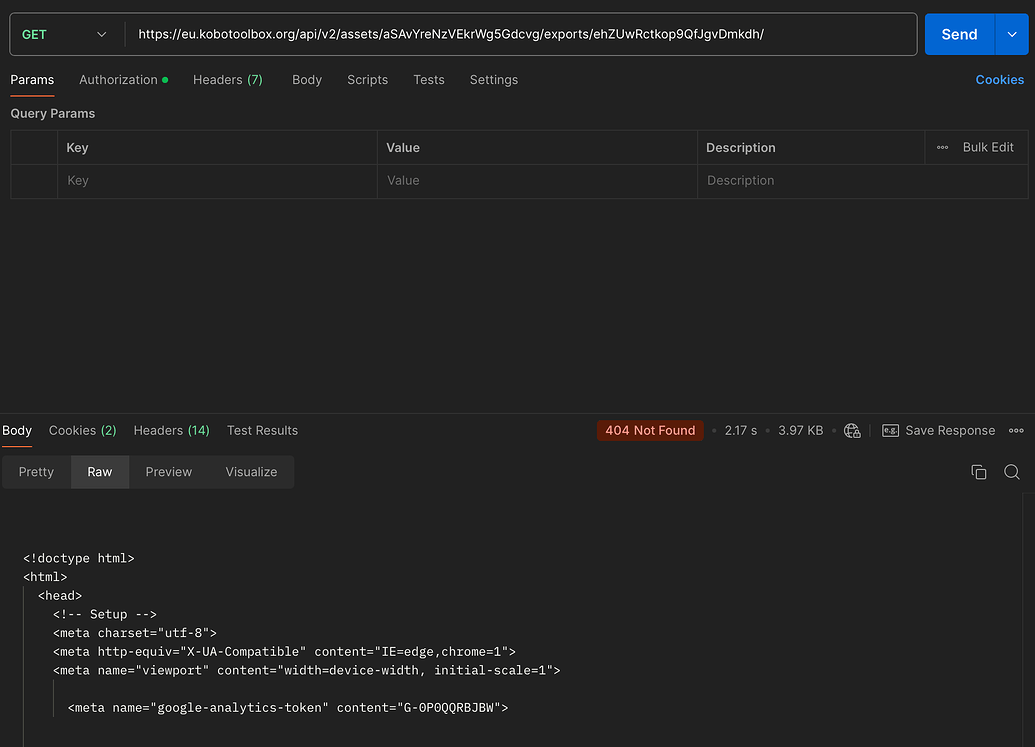Enable the Preview response view
This screenshot has height=747, width=1035.
[x=168, y=471]
